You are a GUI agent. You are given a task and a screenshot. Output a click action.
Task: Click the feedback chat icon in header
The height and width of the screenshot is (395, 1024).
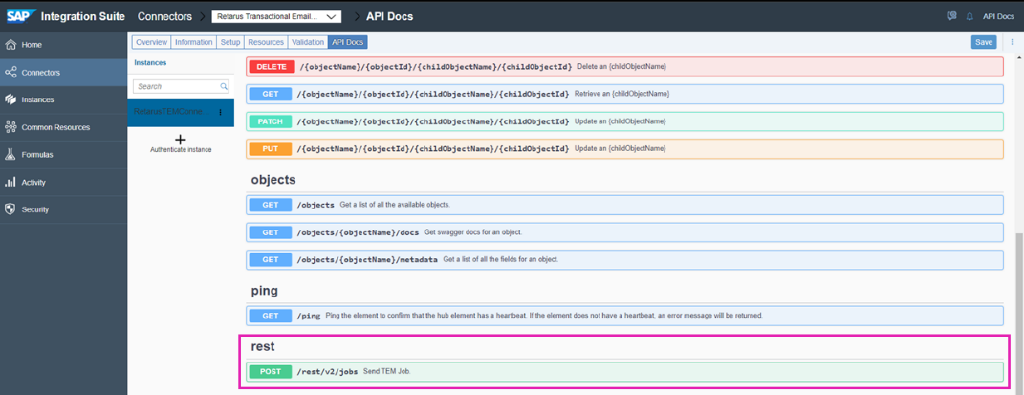pos(952,16)
